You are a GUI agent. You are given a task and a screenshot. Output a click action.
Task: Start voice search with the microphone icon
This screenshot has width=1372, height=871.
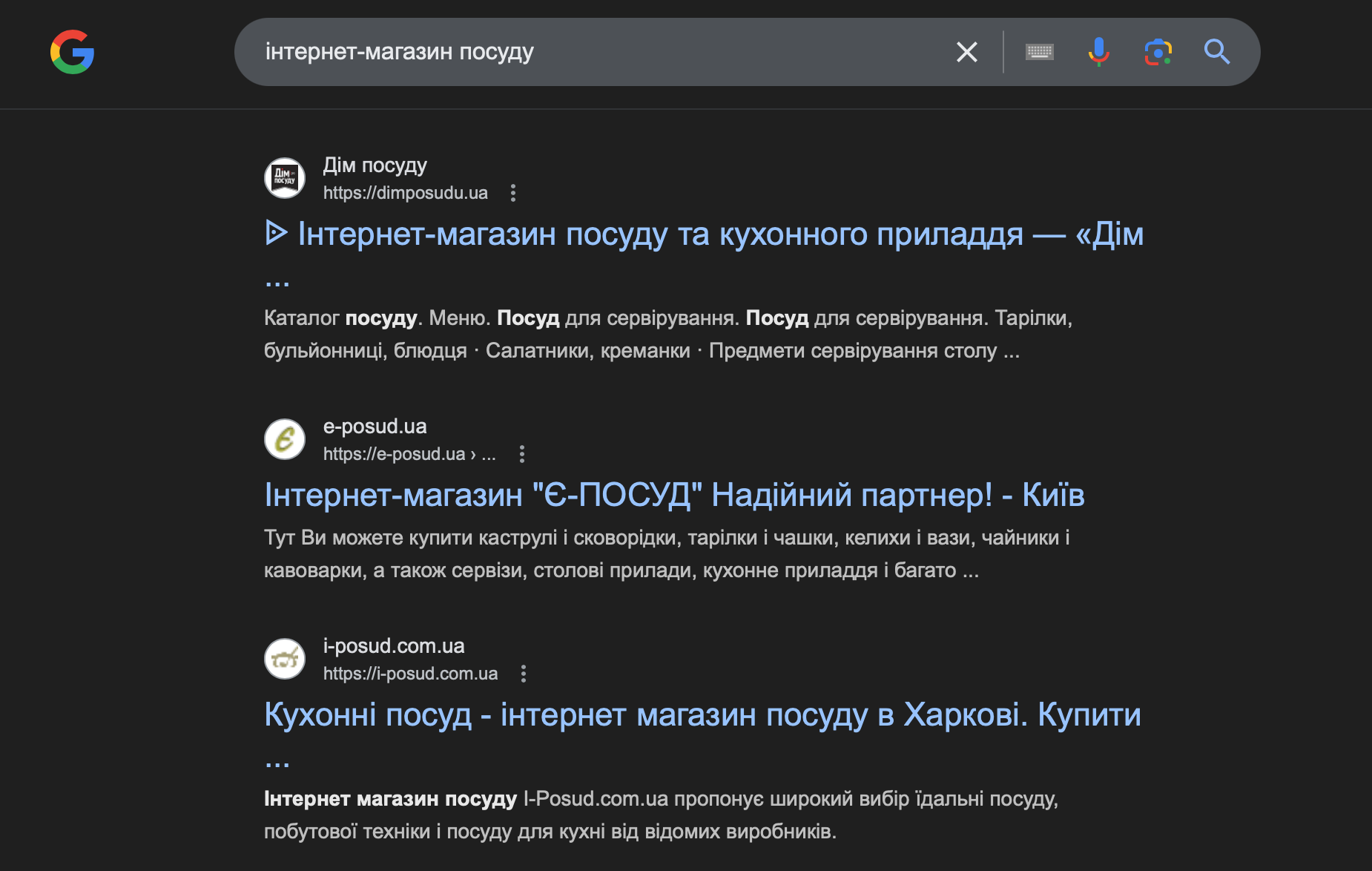[x=1098, y=52]
